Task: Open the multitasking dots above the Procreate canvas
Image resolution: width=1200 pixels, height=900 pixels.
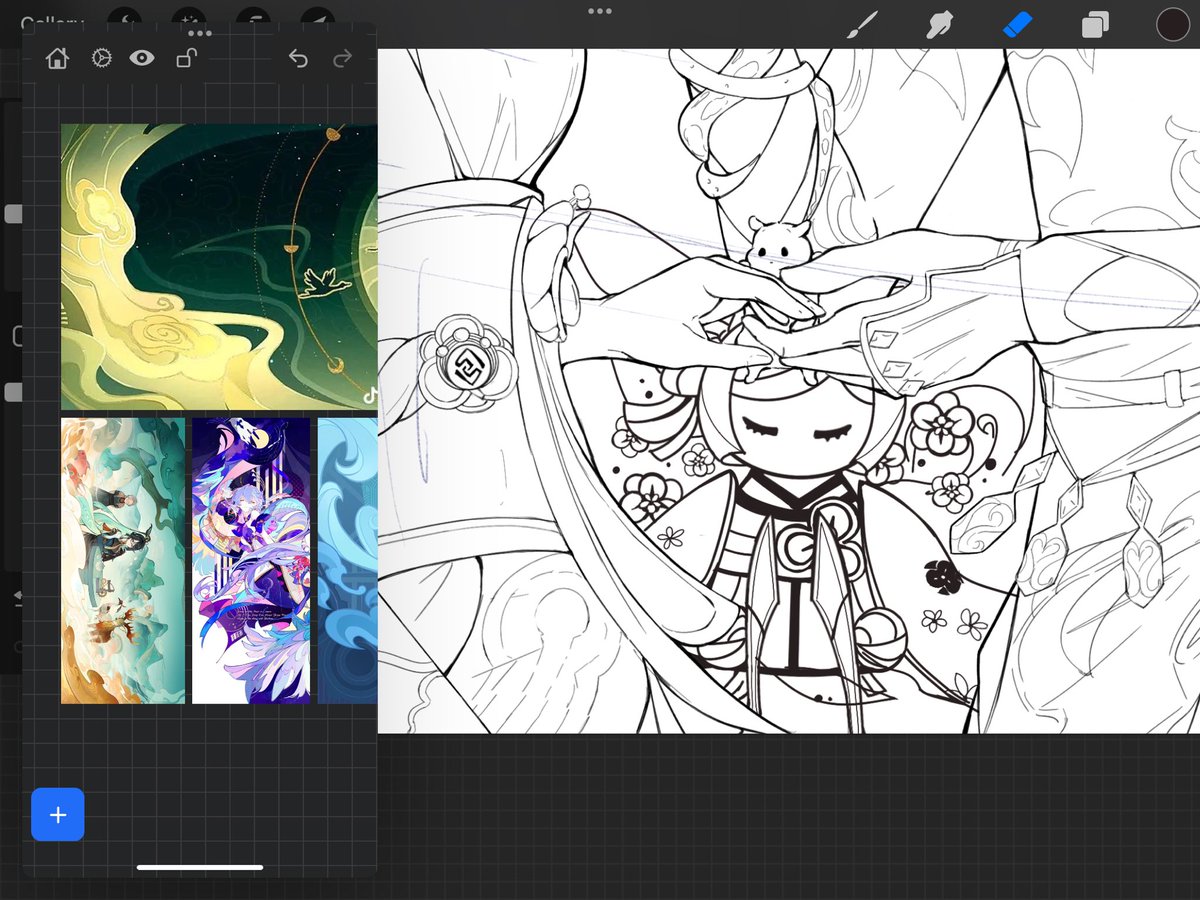Action: tap(600, 11)
